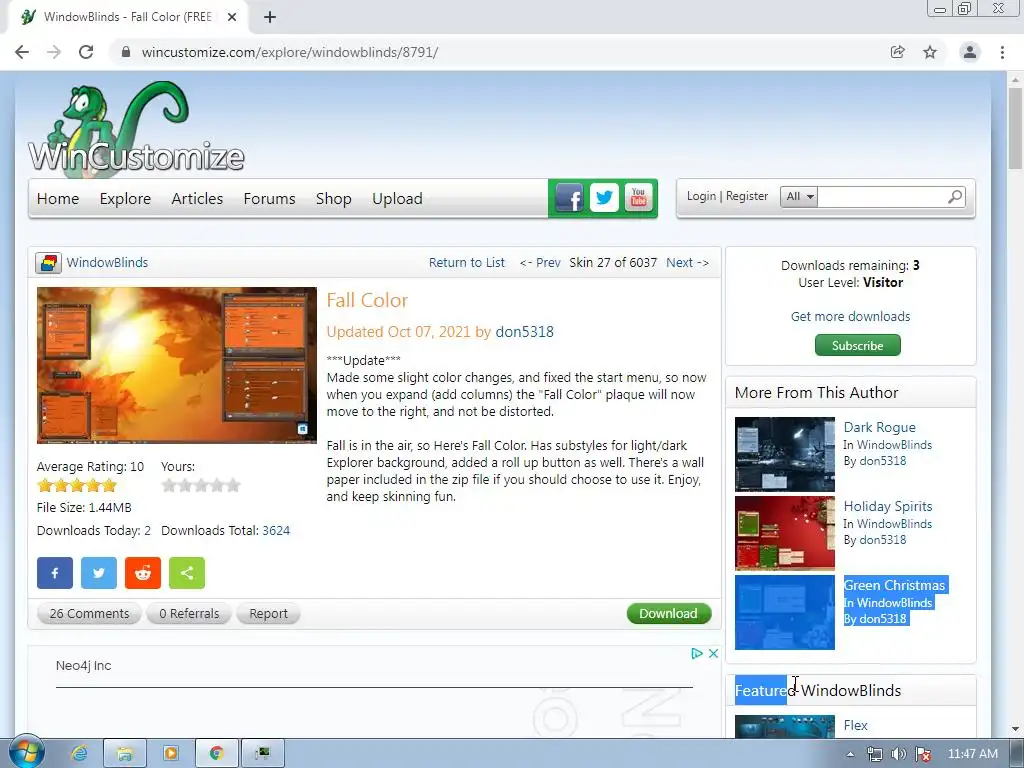The width and height of the screenshot is (1024, 768).
Task: Share the skin on Twitter via light blue button
Action: (x=99, y=573)
